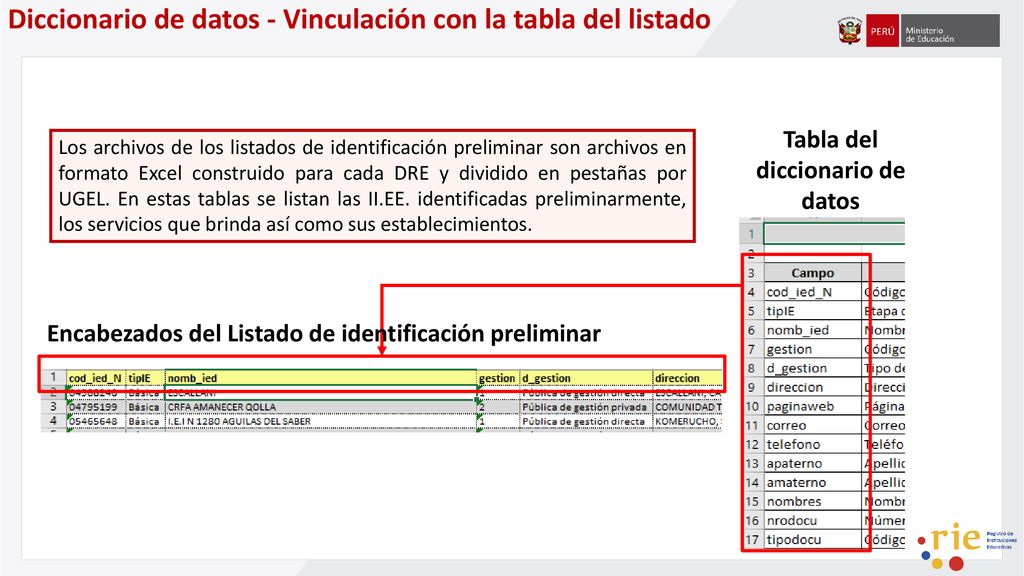Click the 'Etapa' description cell next to tipIE
This screenshot has height=576, width=1024.
[x=884, y=311]
